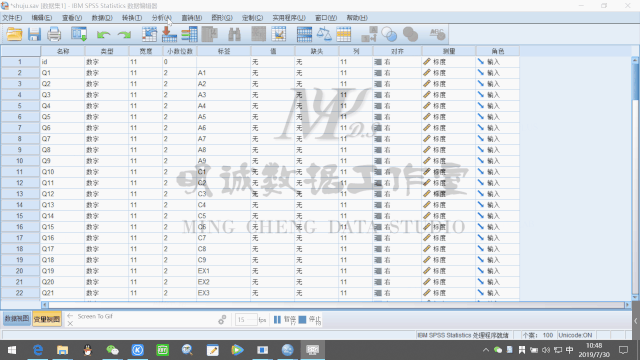Image resolution: width=640 pixels, height=360 pixels.
Task: Click the greyed Value labels toolbar icon
Action: [369, 34]
